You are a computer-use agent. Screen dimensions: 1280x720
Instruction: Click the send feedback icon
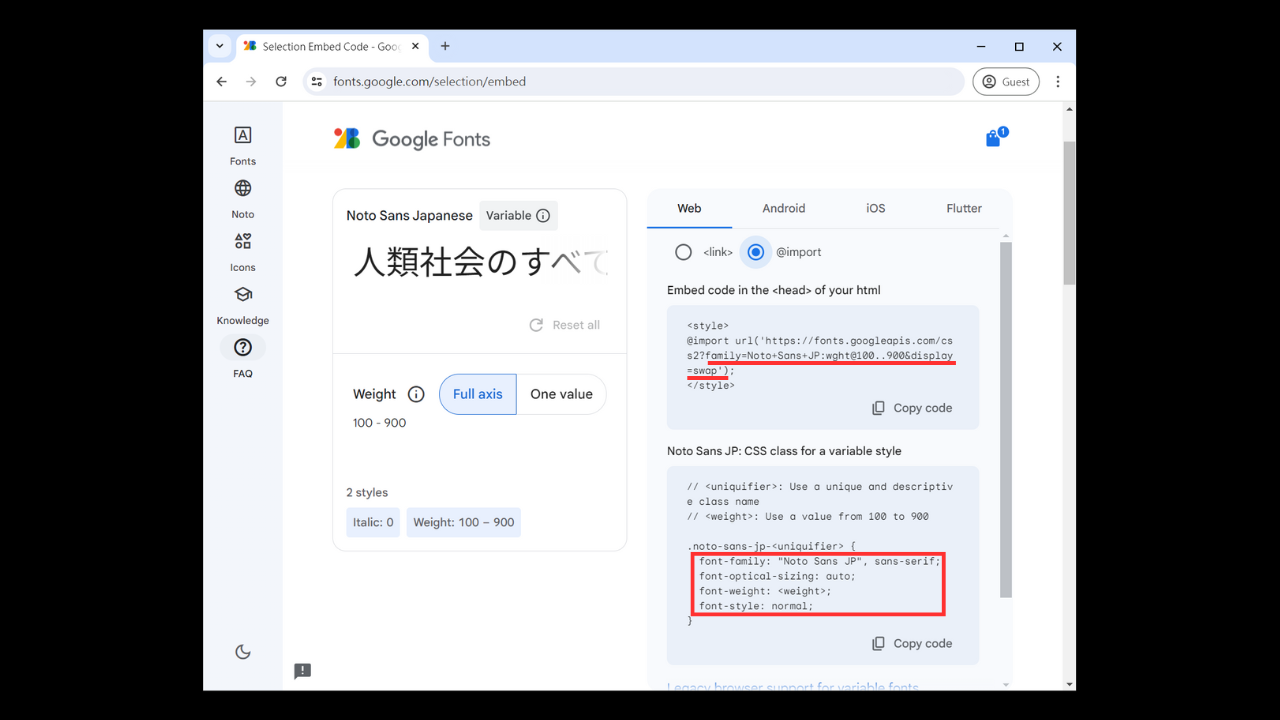pos(302,671)
